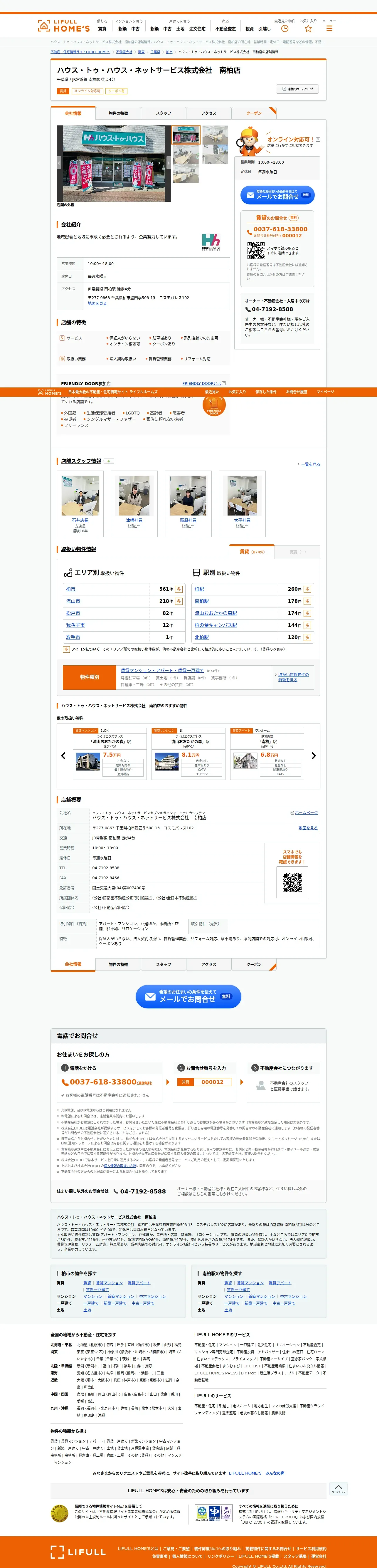Open 最近見た in sticky orange bar

[212, 392]
